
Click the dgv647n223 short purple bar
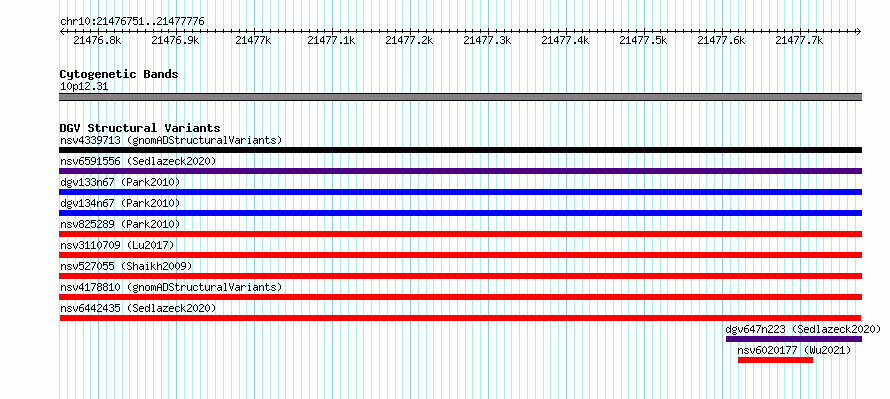794,339
